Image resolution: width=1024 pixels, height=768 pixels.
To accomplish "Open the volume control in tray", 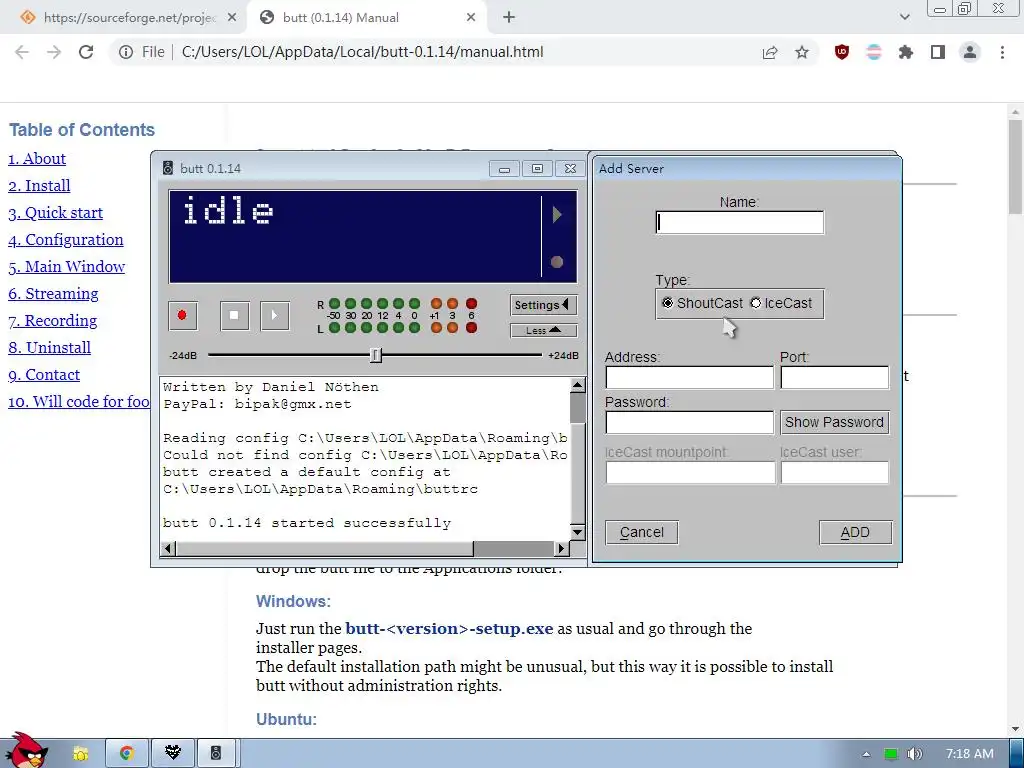I will click(915, 754).
